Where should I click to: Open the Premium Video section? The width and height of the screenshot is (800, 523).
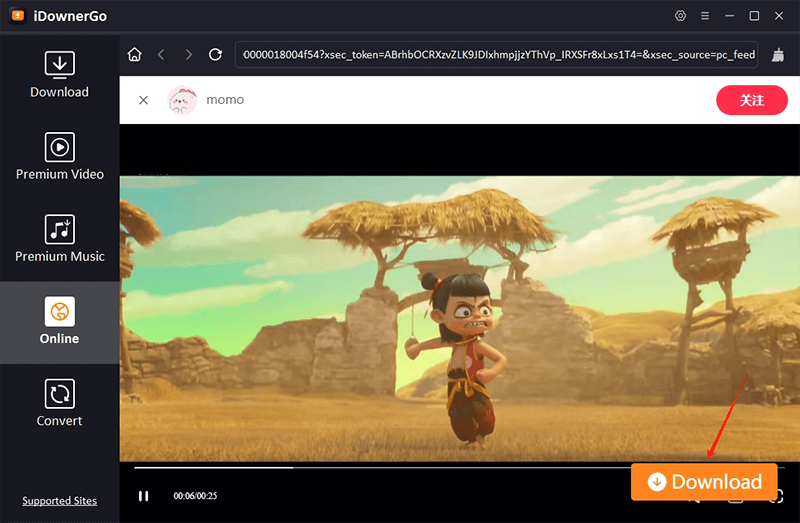point(60,156)
